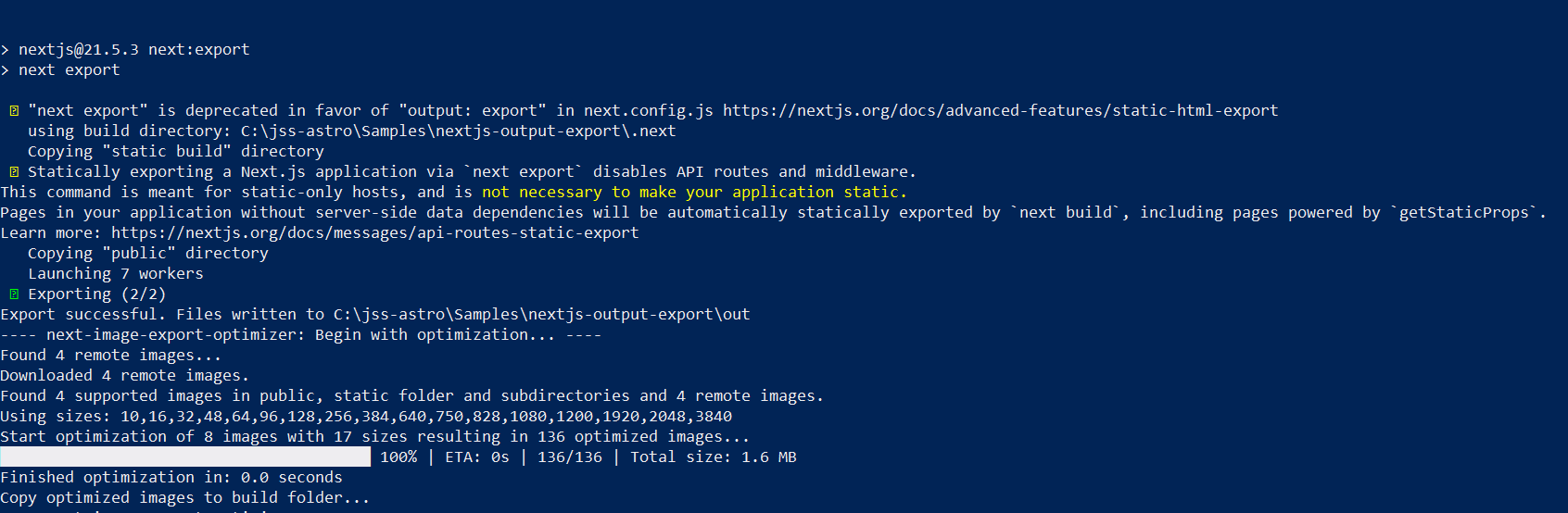
Task: Click the "next export" command line
Action: click(69, 70)
